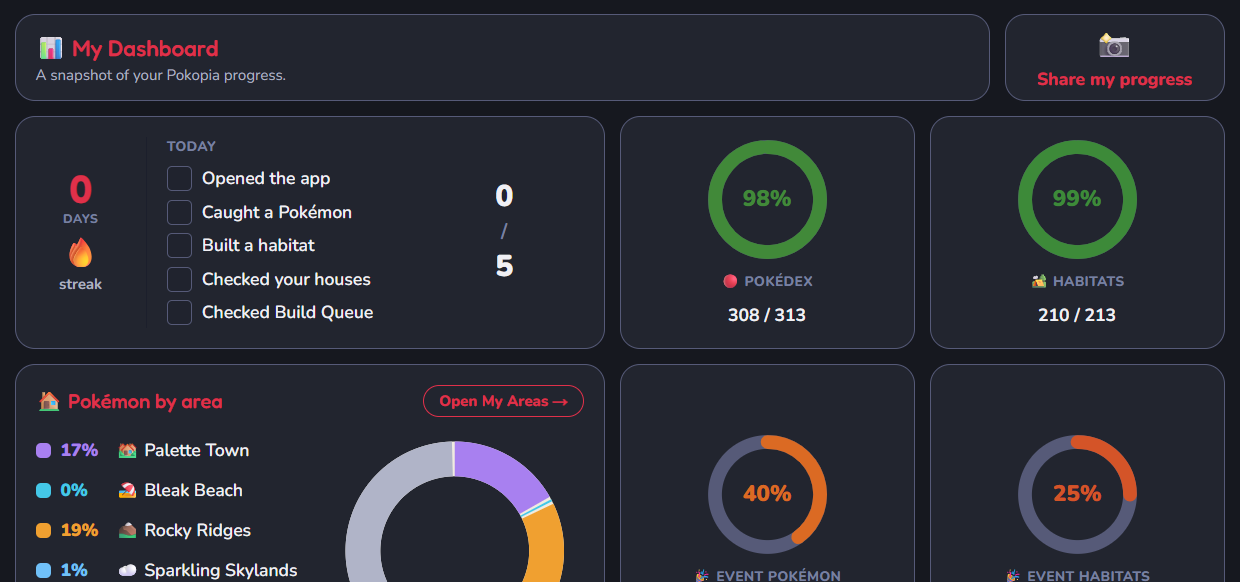The width and height of the screenshot is (1240, 582).
Task: Tick the Caught a Pokémon checkbox
Action: tap(179, 212)
